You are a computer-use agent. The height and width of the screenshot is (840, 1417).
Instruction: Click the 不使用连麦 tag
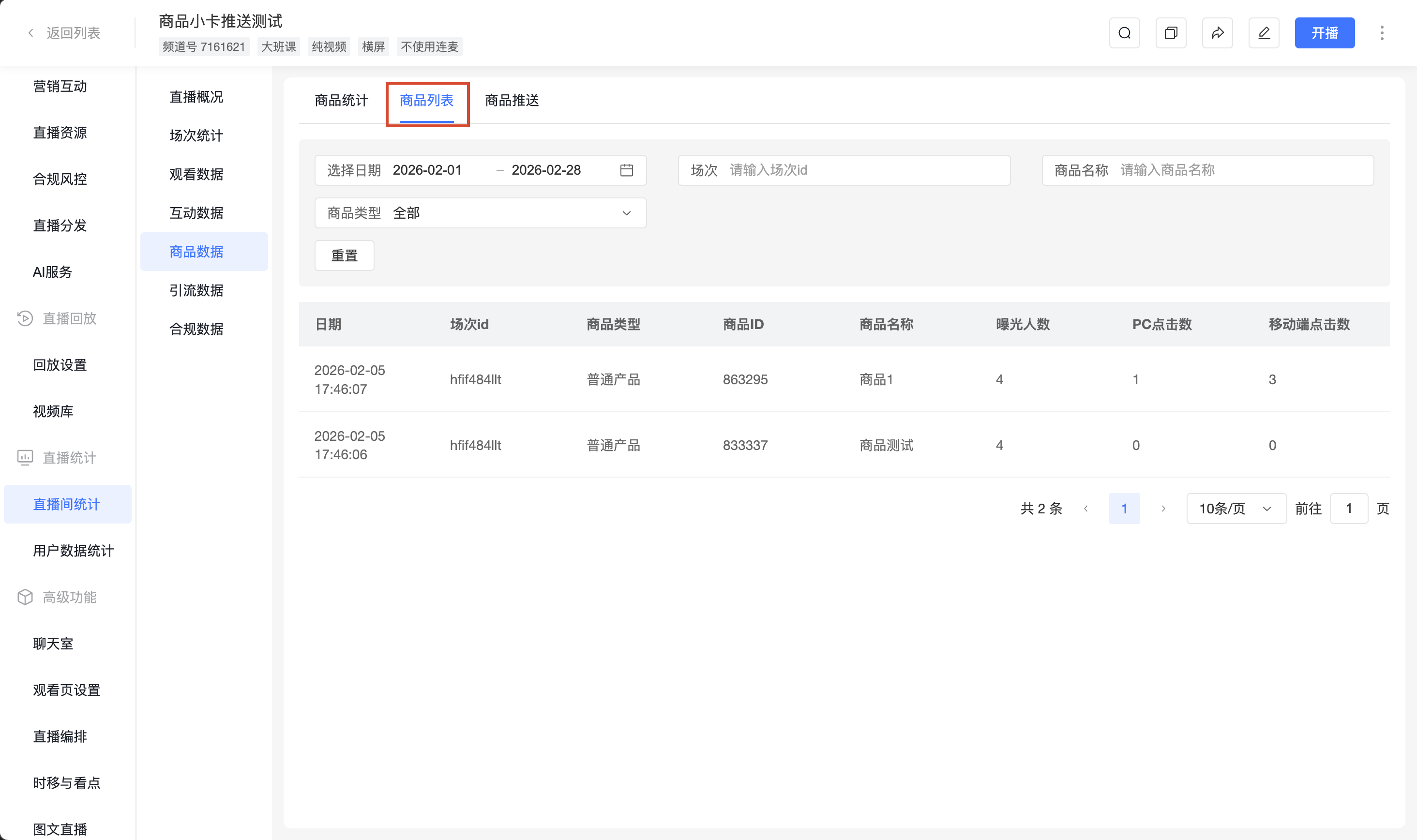(x=429, y=46)
